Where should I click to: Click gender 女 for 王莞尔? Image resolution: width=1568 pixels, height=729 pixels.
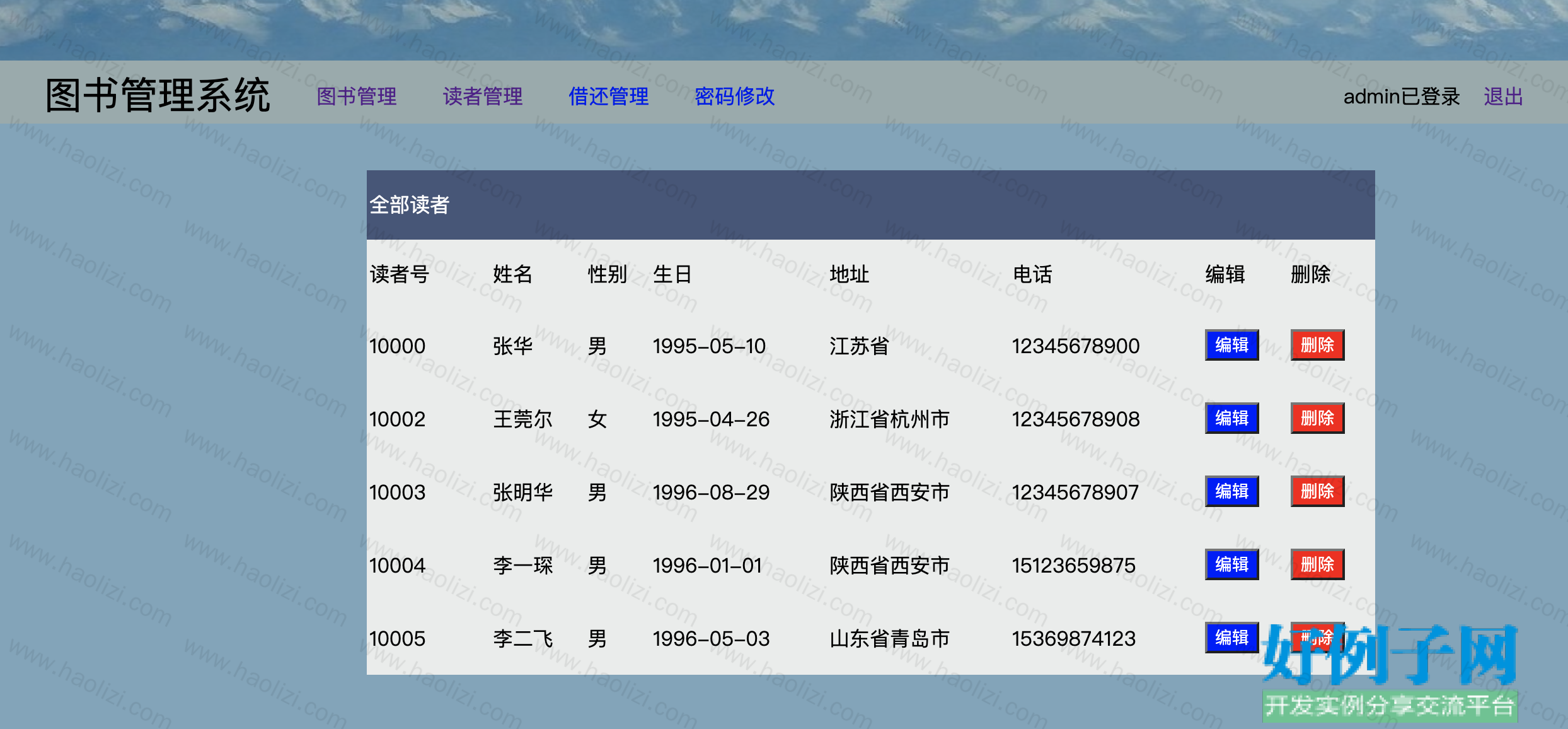597,419
